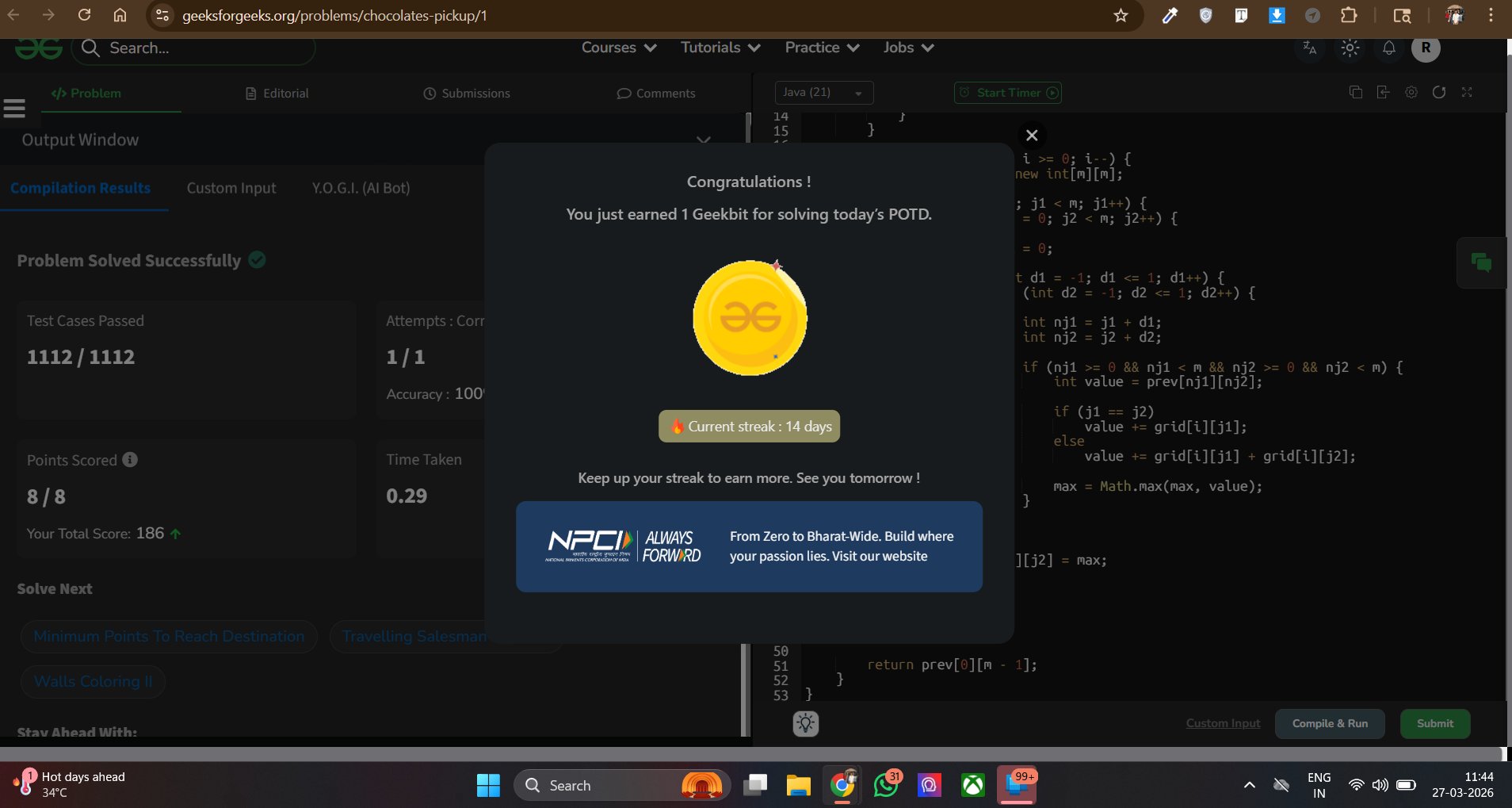1512x808 pixels.
Task: Open the notifications bell
Action: coord(1389,48)
